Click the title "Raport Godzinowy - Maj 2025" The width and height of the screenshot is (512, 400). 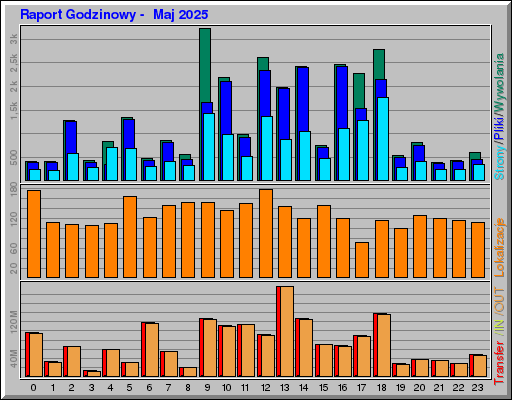[x=114, y=15]
